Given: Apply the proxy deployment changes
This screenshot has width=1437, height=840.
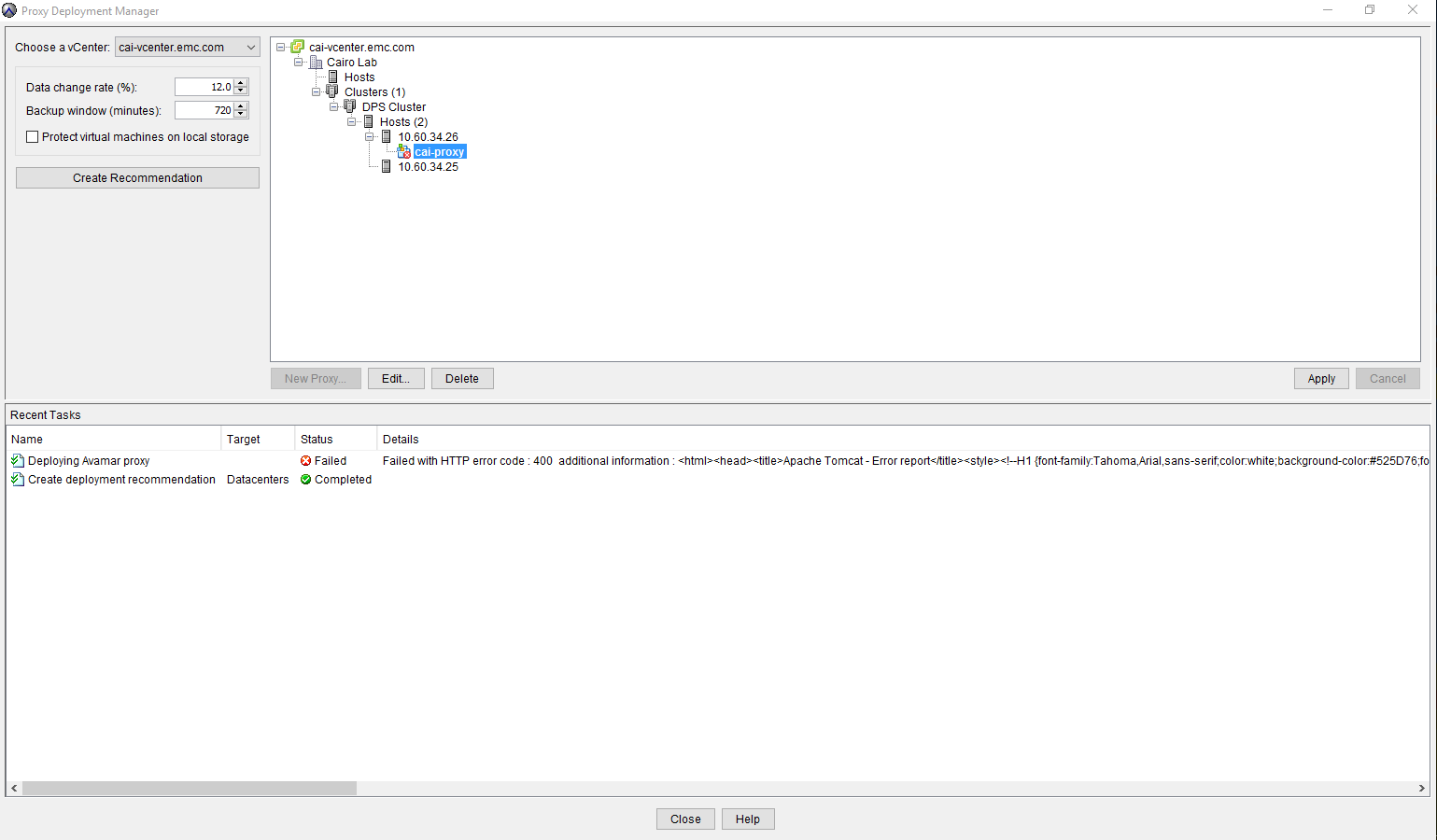Looking at the screenshot, I should pos(1320,378).
